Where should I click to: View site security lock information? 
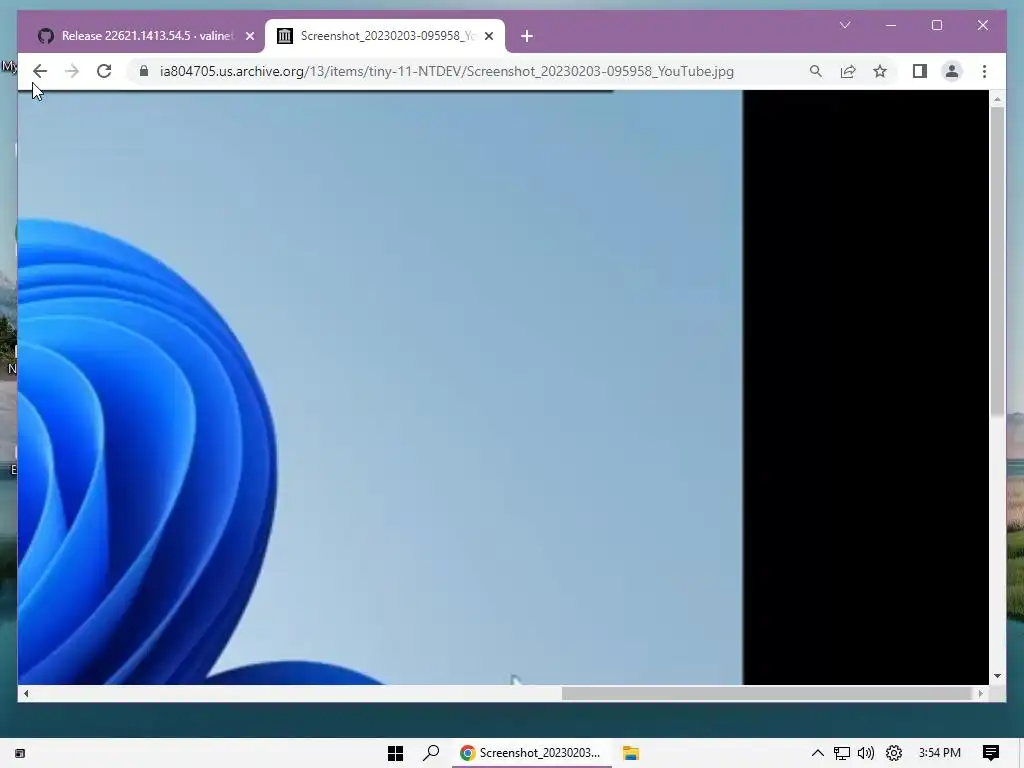(x=144, y=71)
